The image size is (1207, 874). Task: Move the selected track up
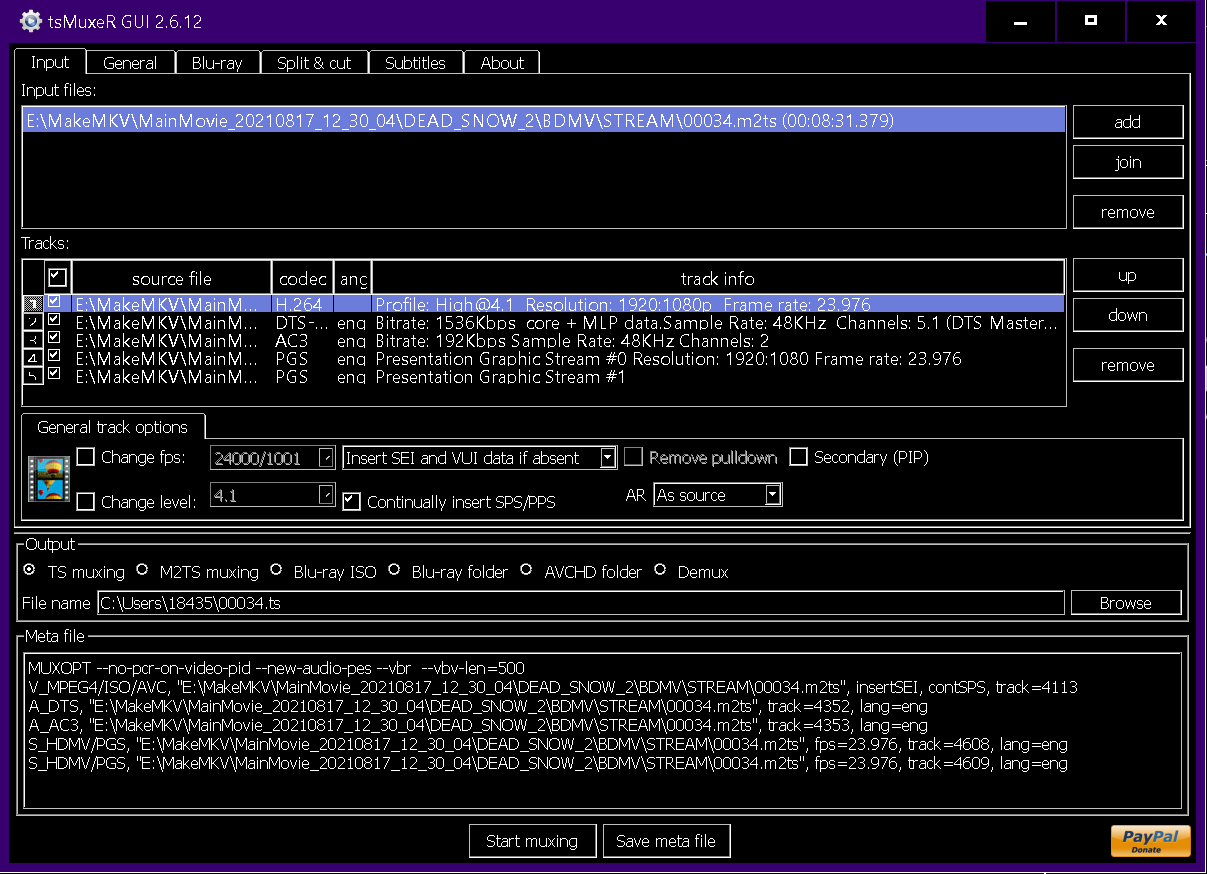click(1128, 275)
